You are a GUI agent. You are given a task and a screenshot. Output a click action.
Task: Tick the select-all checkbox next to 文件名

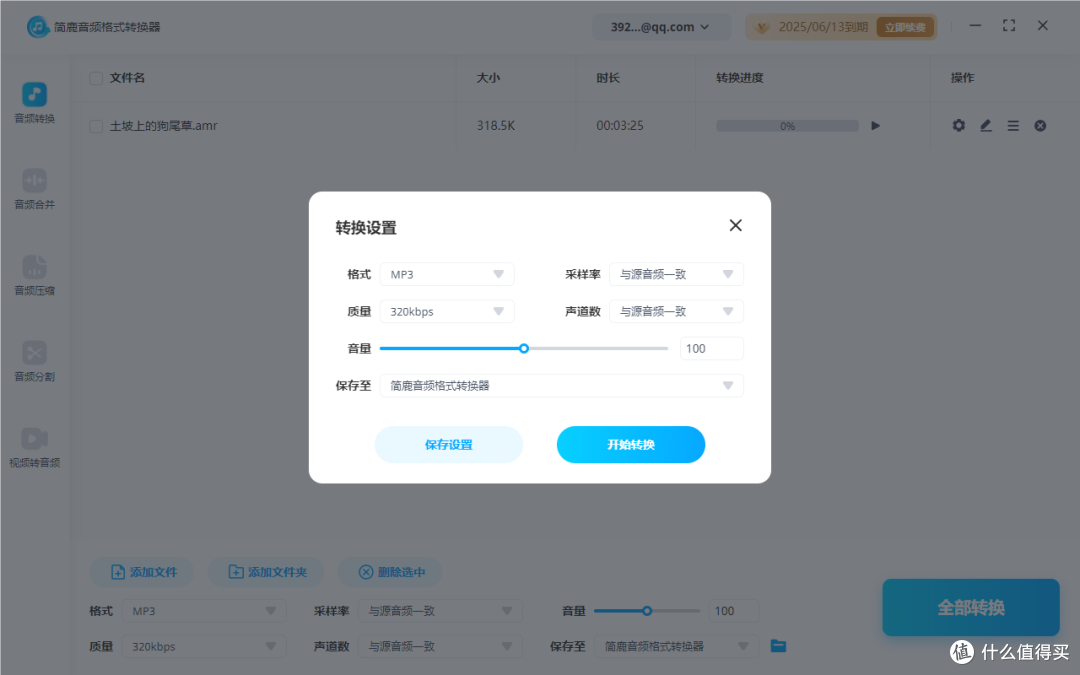pos(96,78)
